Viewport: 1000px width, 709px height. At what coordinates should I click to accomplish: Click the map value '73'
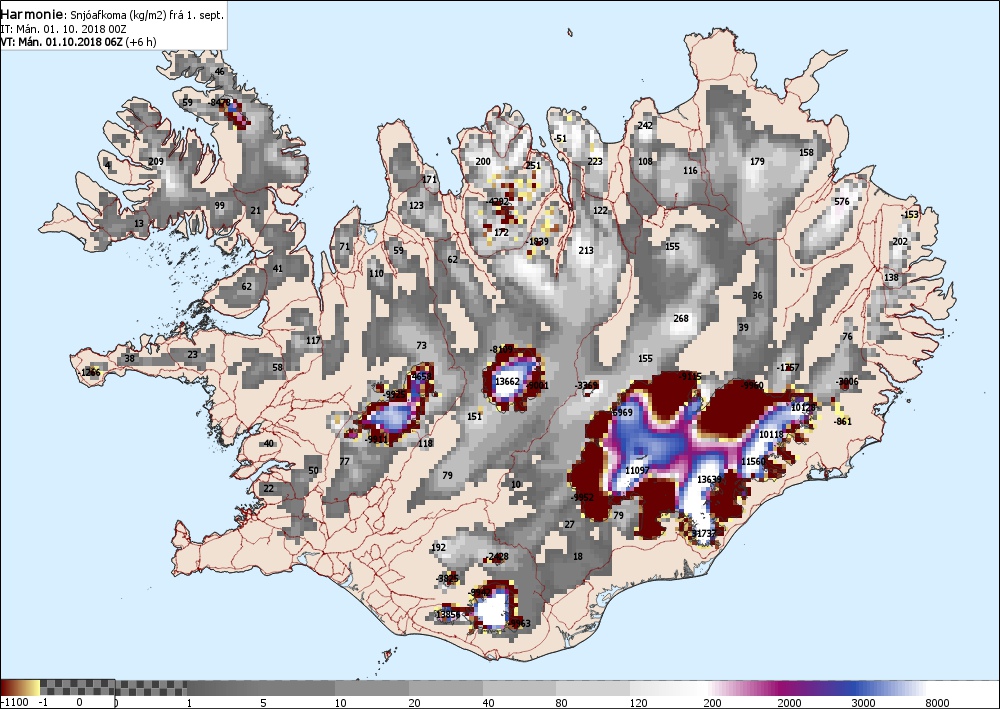click(422, 346)
